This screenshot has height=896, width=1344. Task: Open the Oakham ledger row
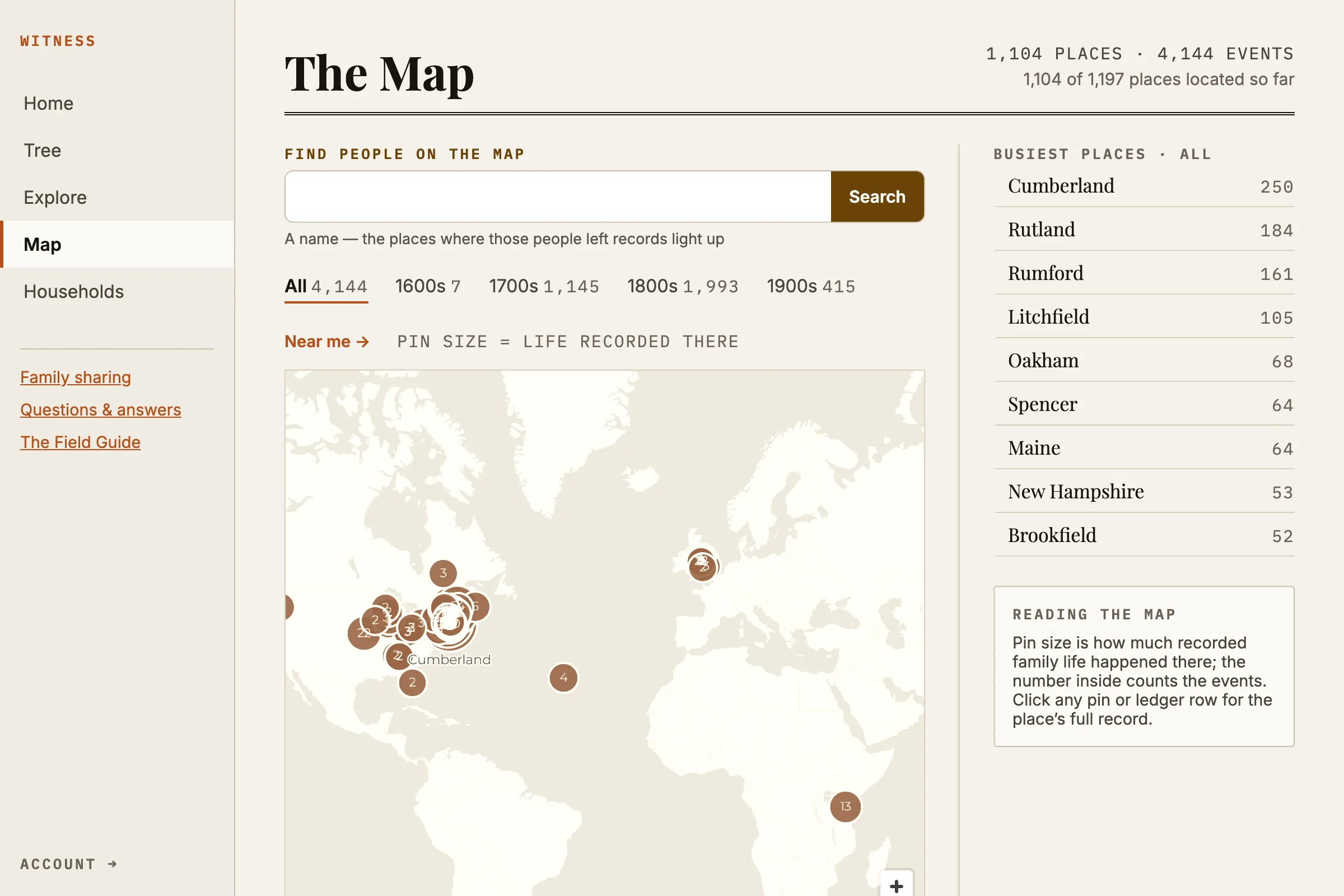point(1144,361)
